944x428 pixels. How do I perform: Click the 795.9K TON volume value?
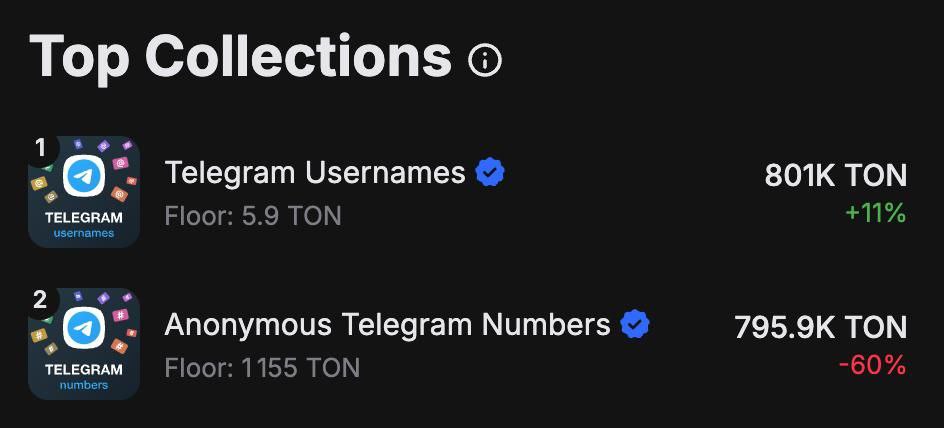[820, 327]
